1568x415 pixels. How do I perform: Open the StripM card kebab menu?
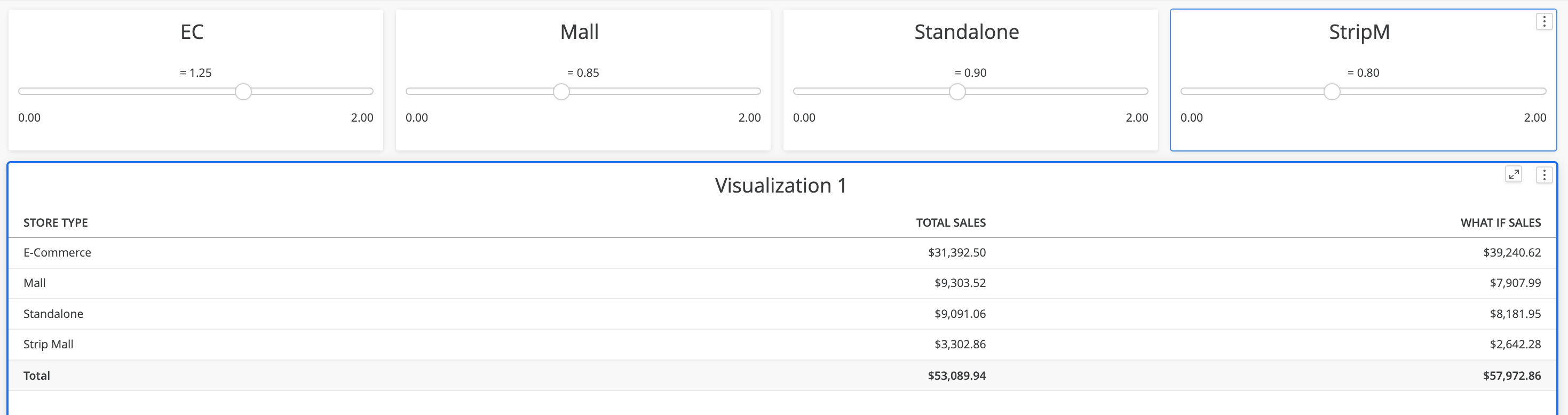click(x=1543, y=22)
